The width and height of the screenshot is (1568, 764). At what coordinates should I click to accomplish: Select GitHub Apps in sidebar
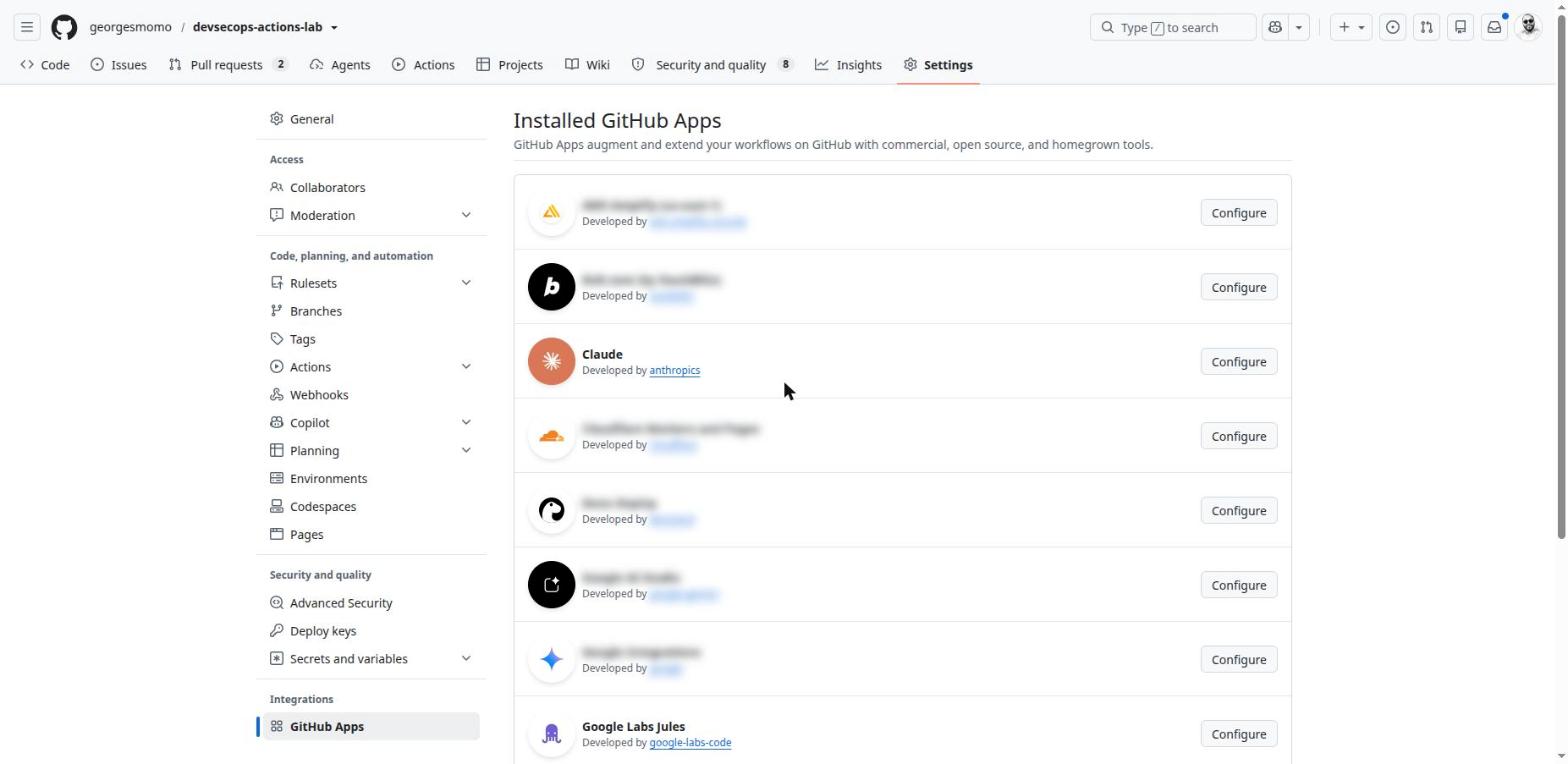(370, 727)
